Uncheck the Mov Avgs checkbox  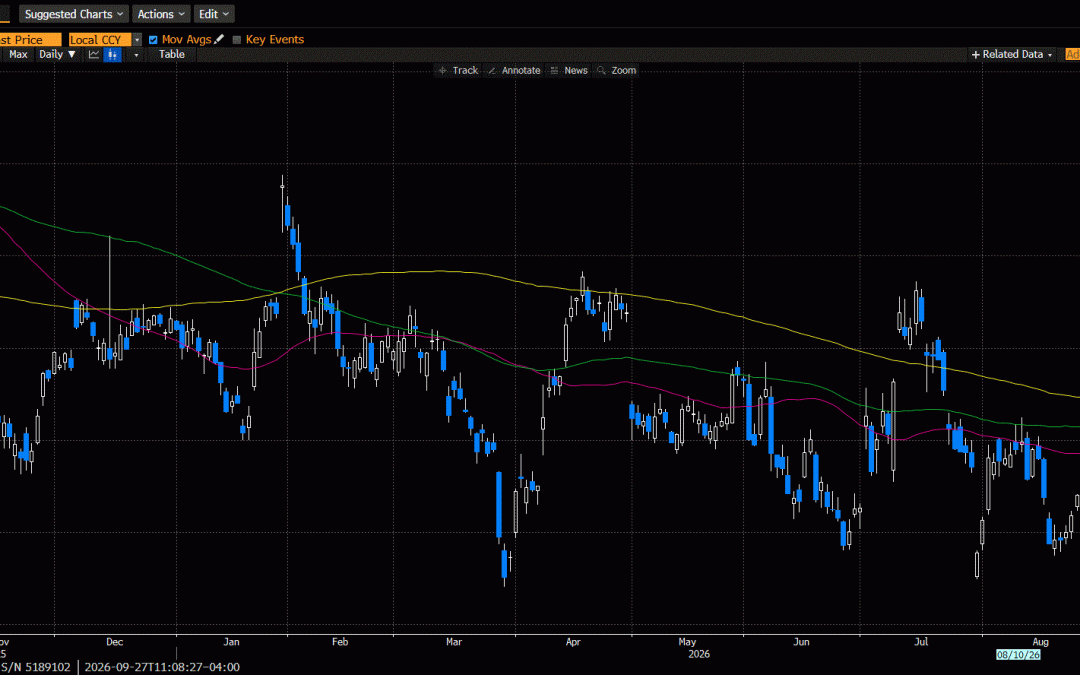click(x=153, y=40)
